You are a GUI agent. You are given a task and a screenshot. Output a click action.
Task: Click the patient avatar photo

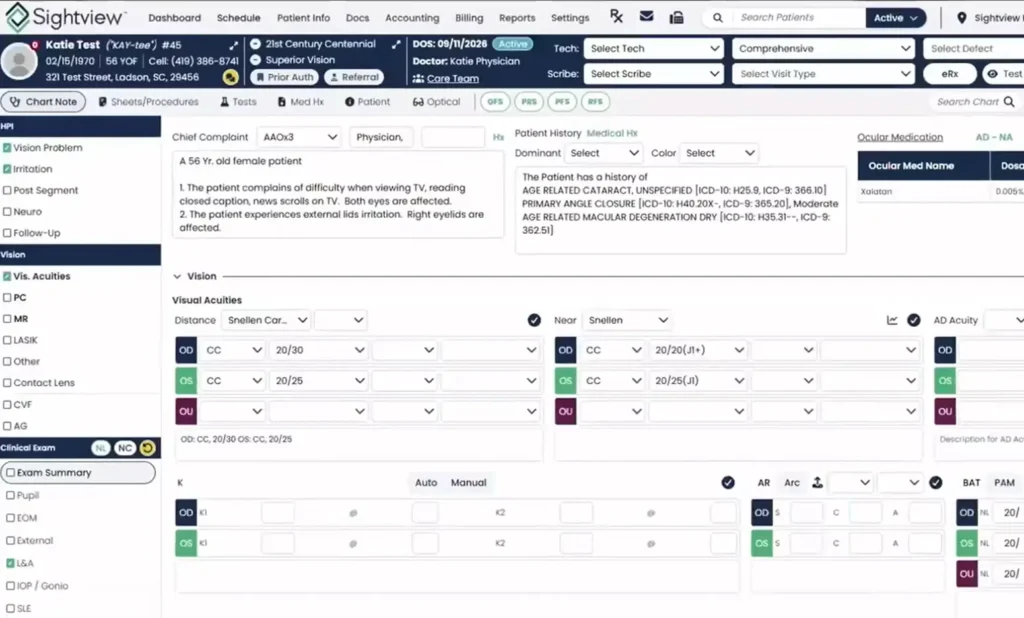point(19,61)
